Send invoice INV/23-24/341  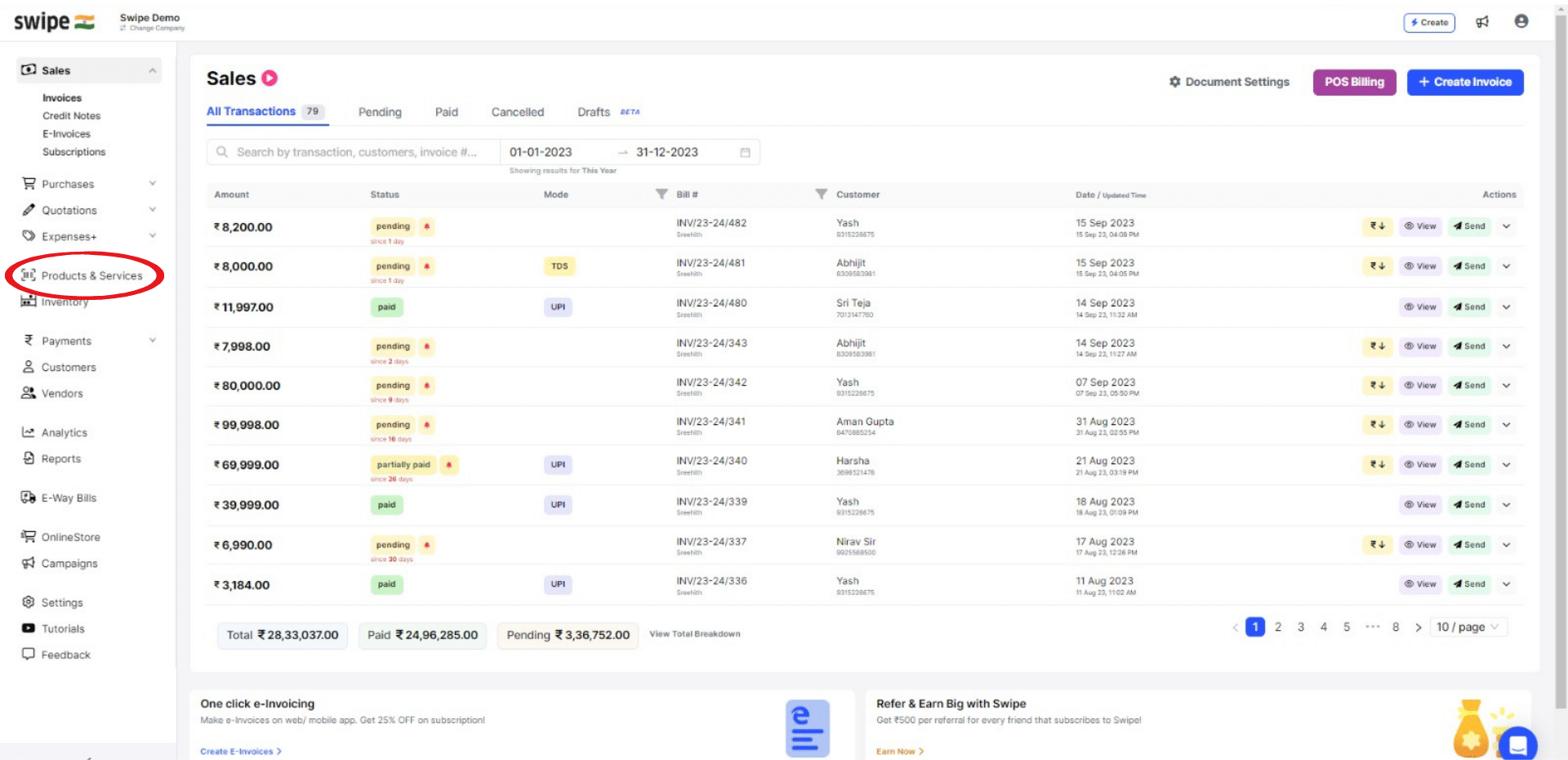pyautogui.click(x=1469, y=425)
